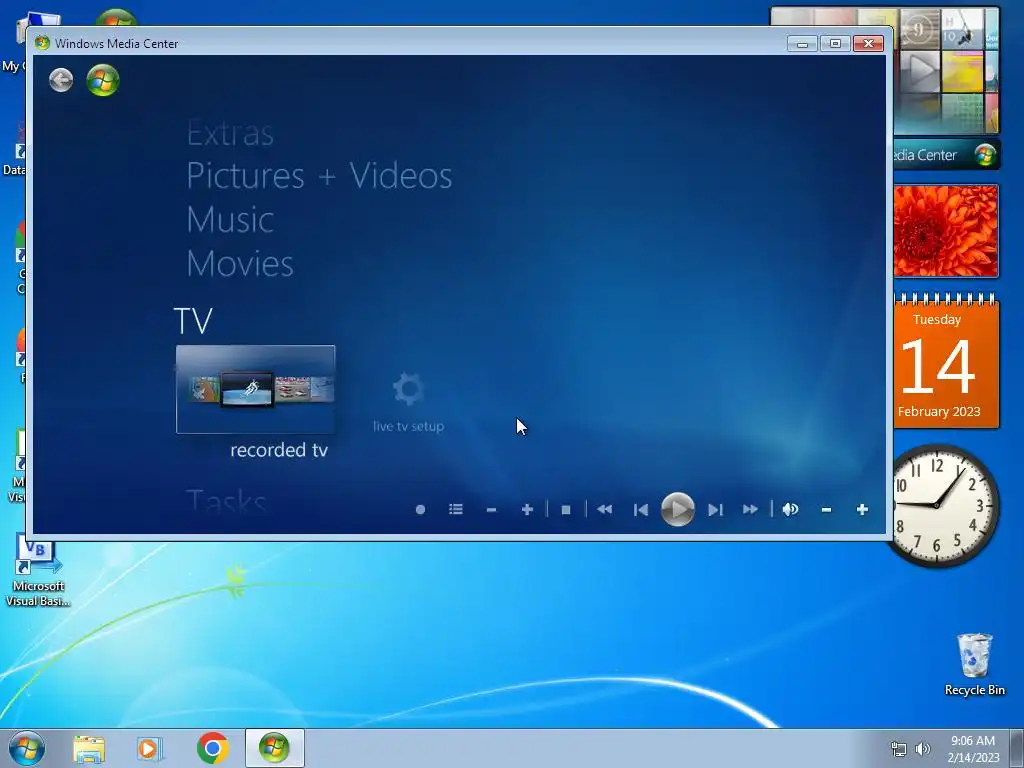Skip forward with next track button
1024x768 pixels.
point(715,509)
